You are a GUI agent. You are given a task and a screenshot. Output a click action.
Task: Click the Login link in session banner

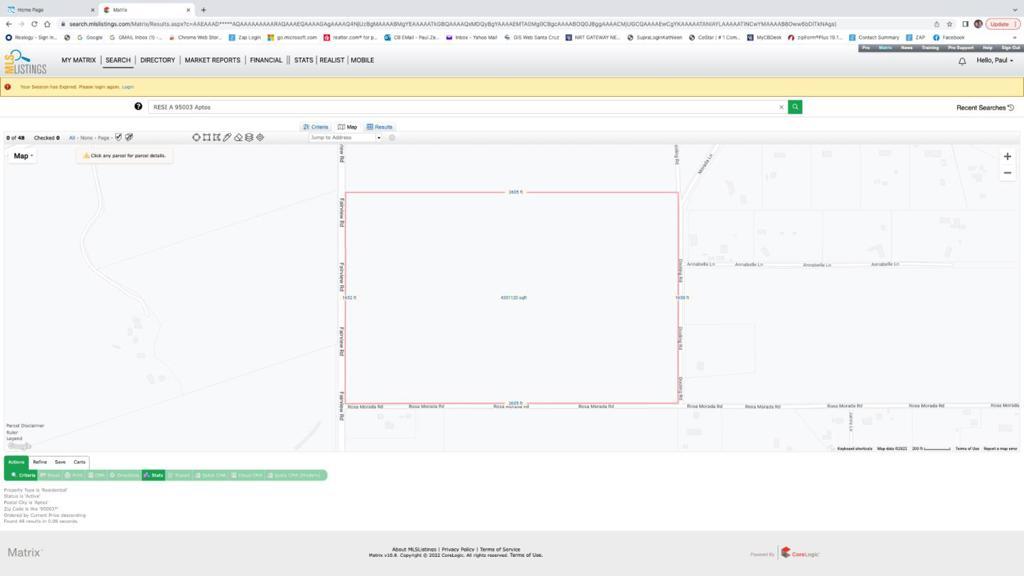(128, 87)
